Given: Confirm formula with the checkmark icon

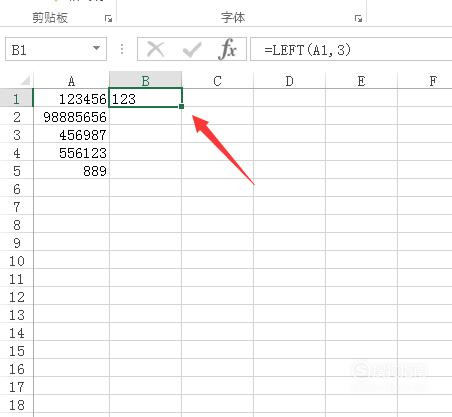Looking at the screenshot, I should pos(192,49).
